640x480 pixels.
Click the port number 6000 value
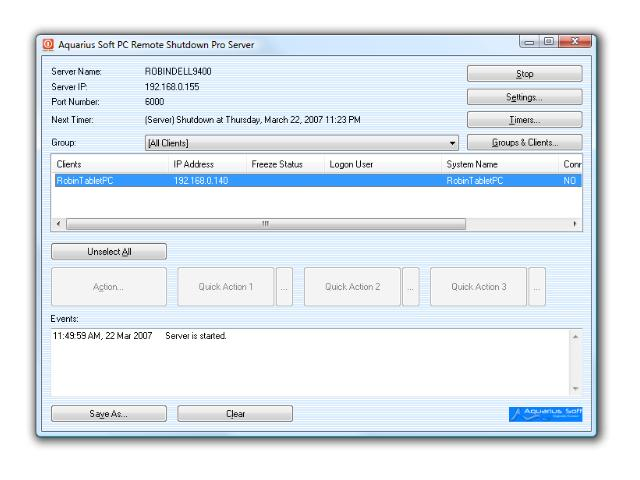[155, 102]
